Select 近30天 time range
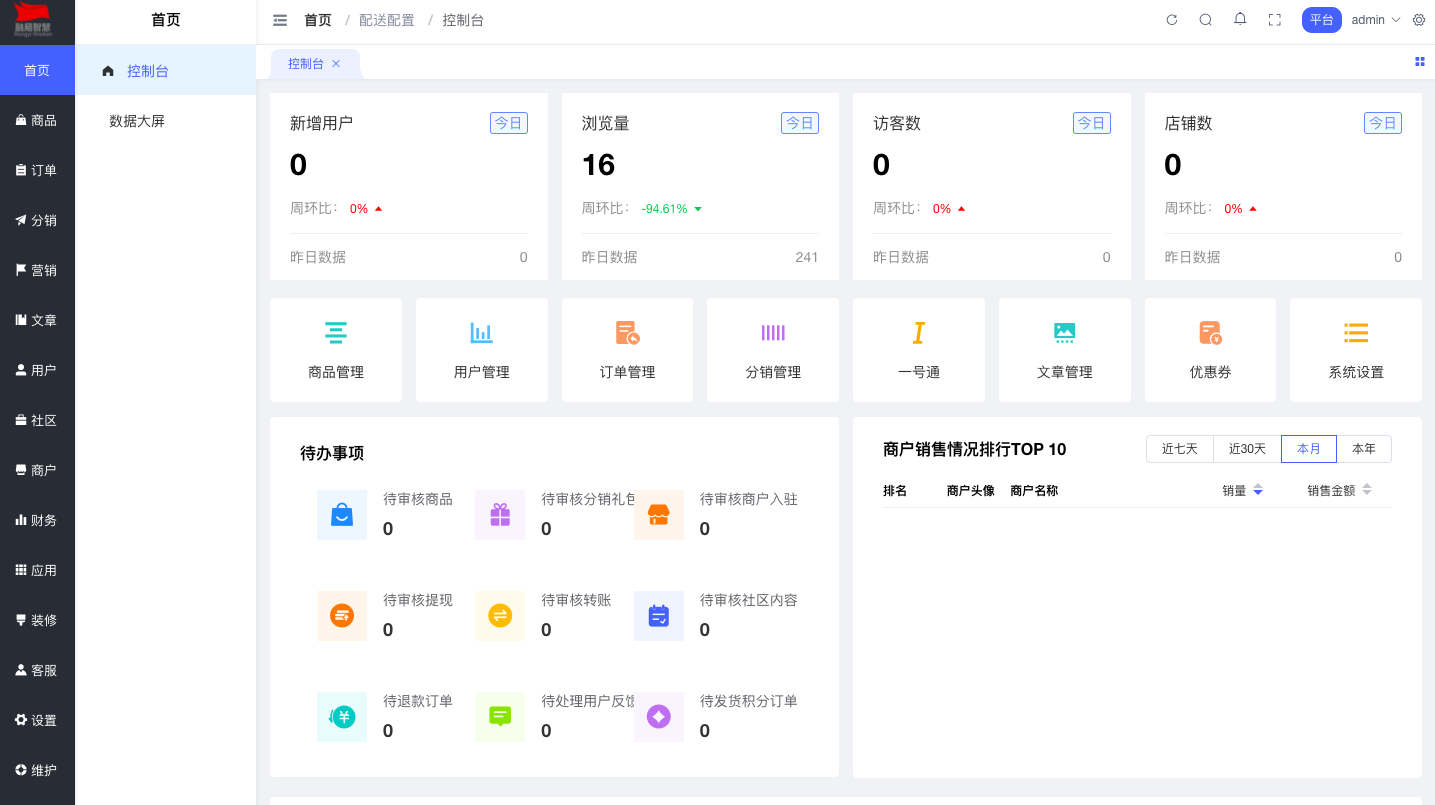This screenshot has width=1435, height=805. pyautogui.click(x=1247, y=449)
